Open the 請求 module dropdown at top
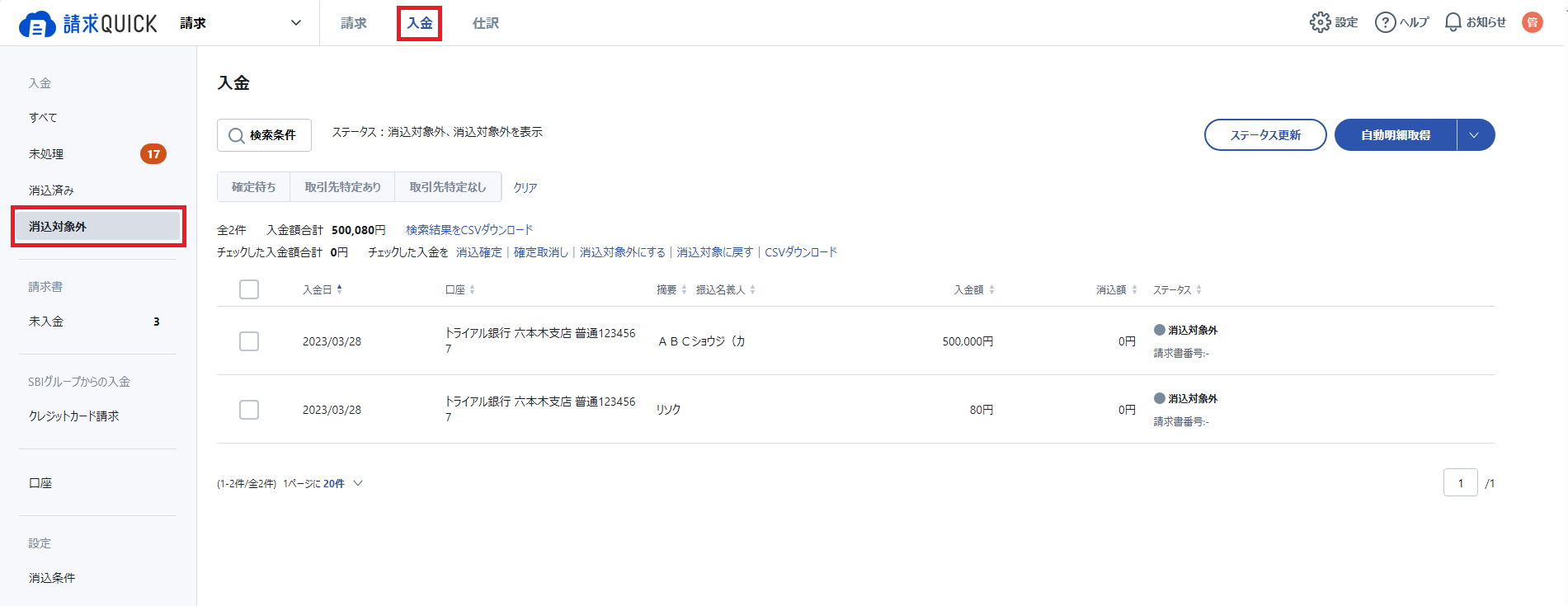The height and width of the screenshot is (606, 1568). pyautogui.click(x=241, y=23)
